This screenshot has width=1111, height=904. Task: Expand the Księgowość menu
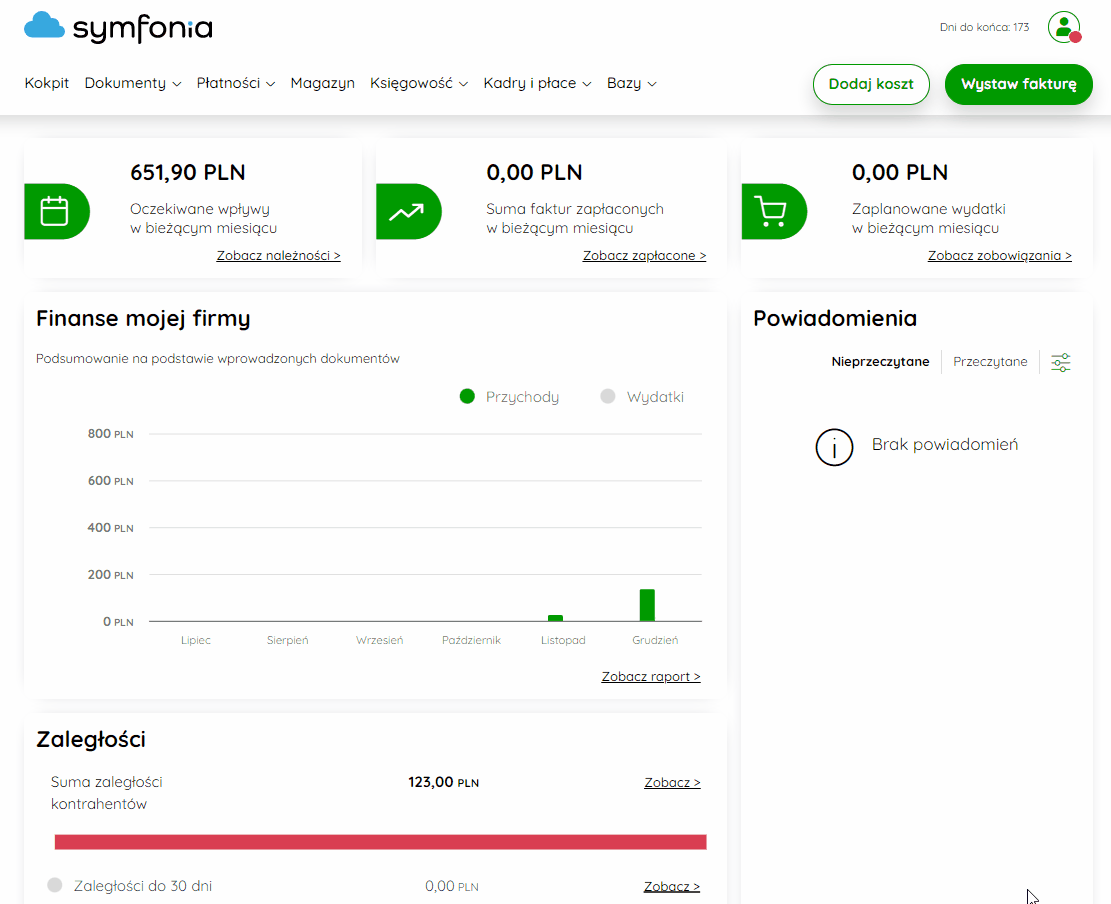tap(419, 83)
